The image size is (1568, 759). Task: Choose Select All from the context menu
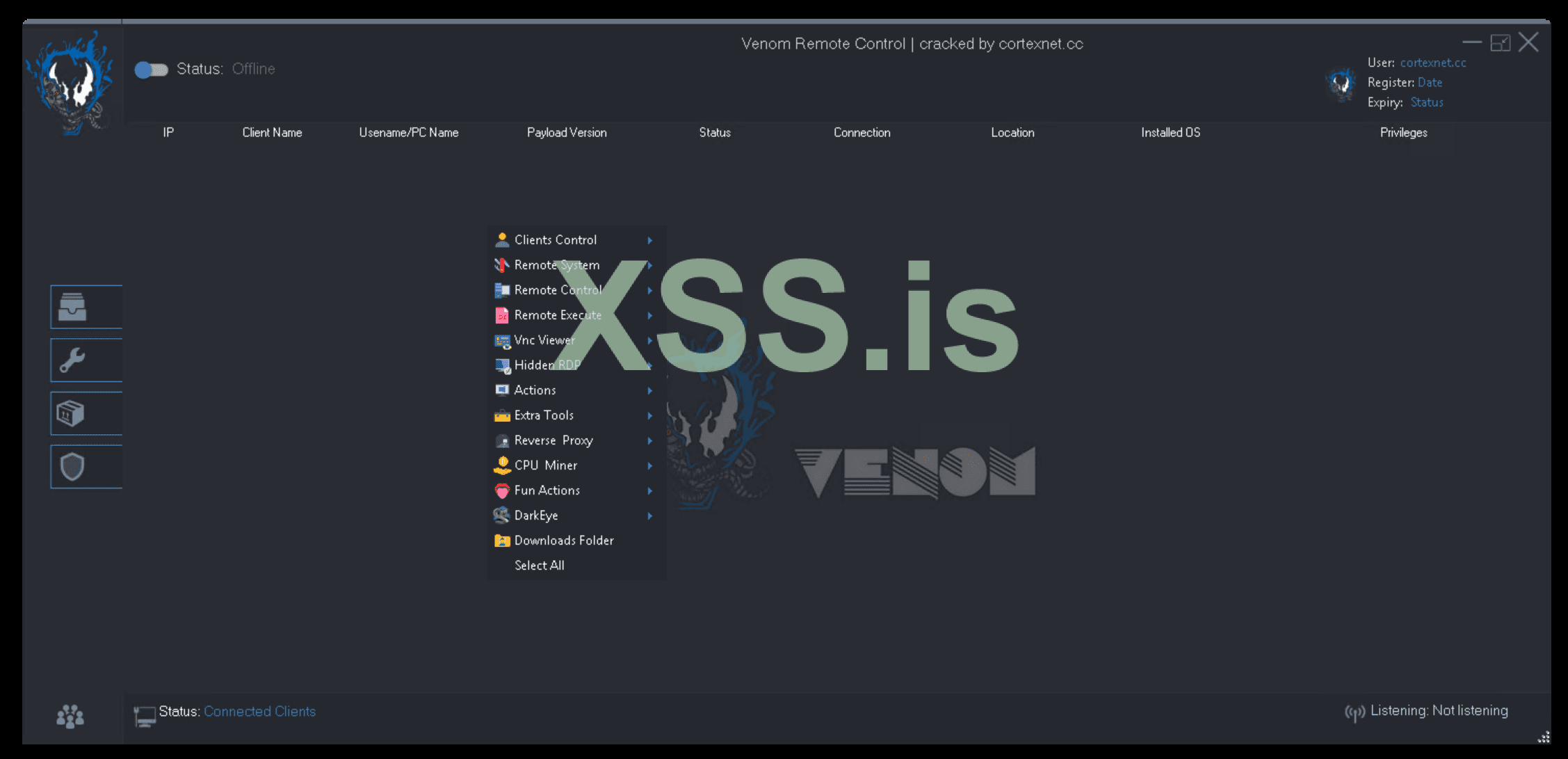point(539,566)
